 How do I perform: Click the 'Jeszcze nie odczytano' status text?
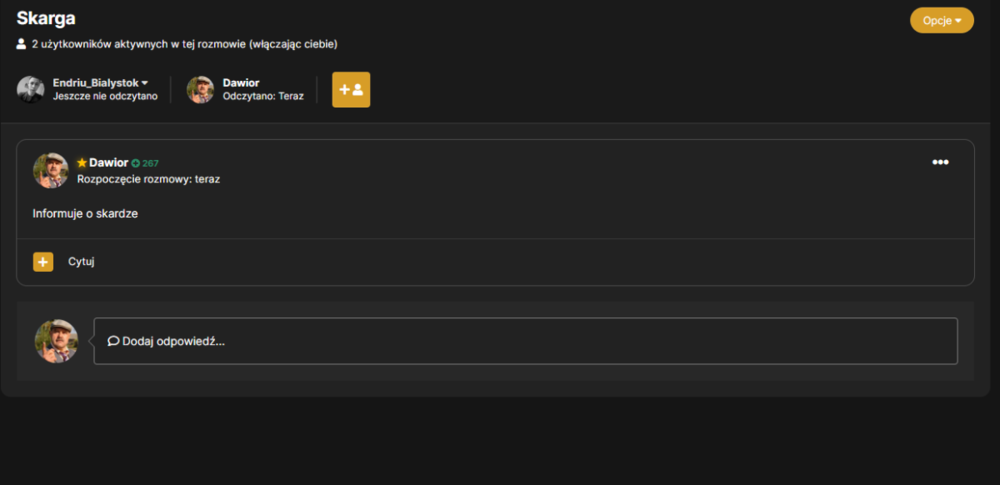pyautogui.click(x=105, y=96)
